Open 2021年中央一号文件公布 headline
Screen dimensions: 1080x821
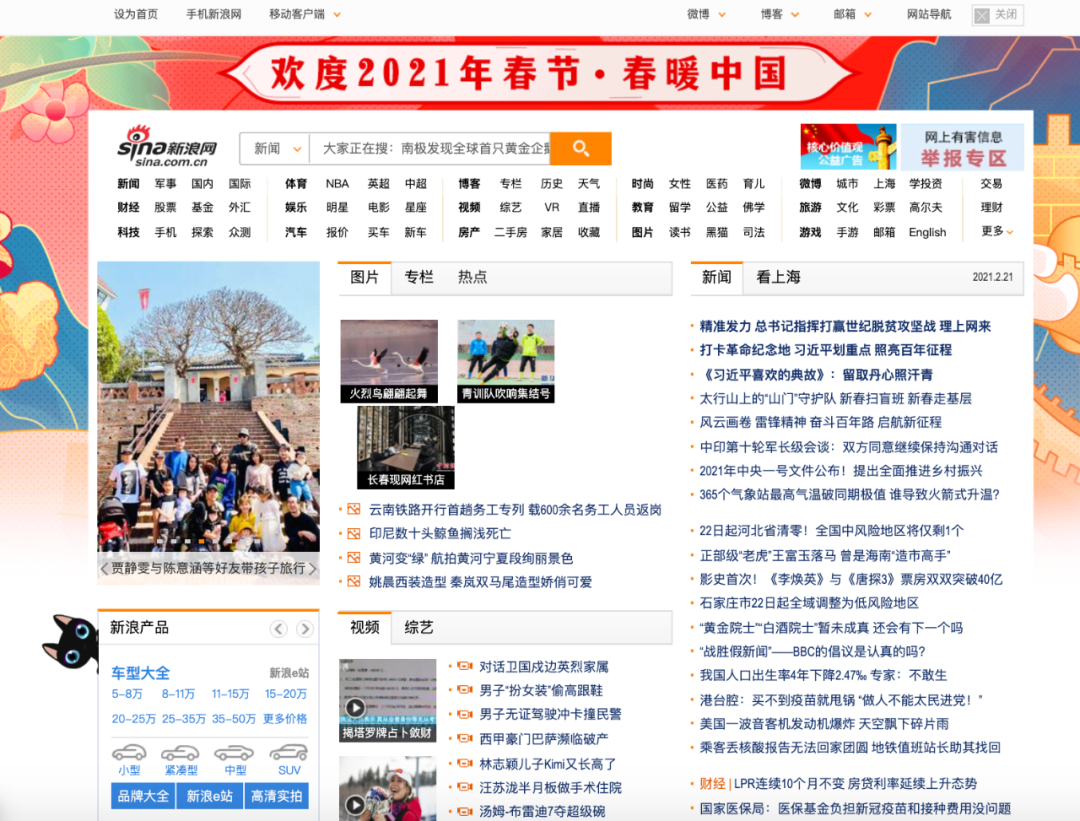click(841, 470)
